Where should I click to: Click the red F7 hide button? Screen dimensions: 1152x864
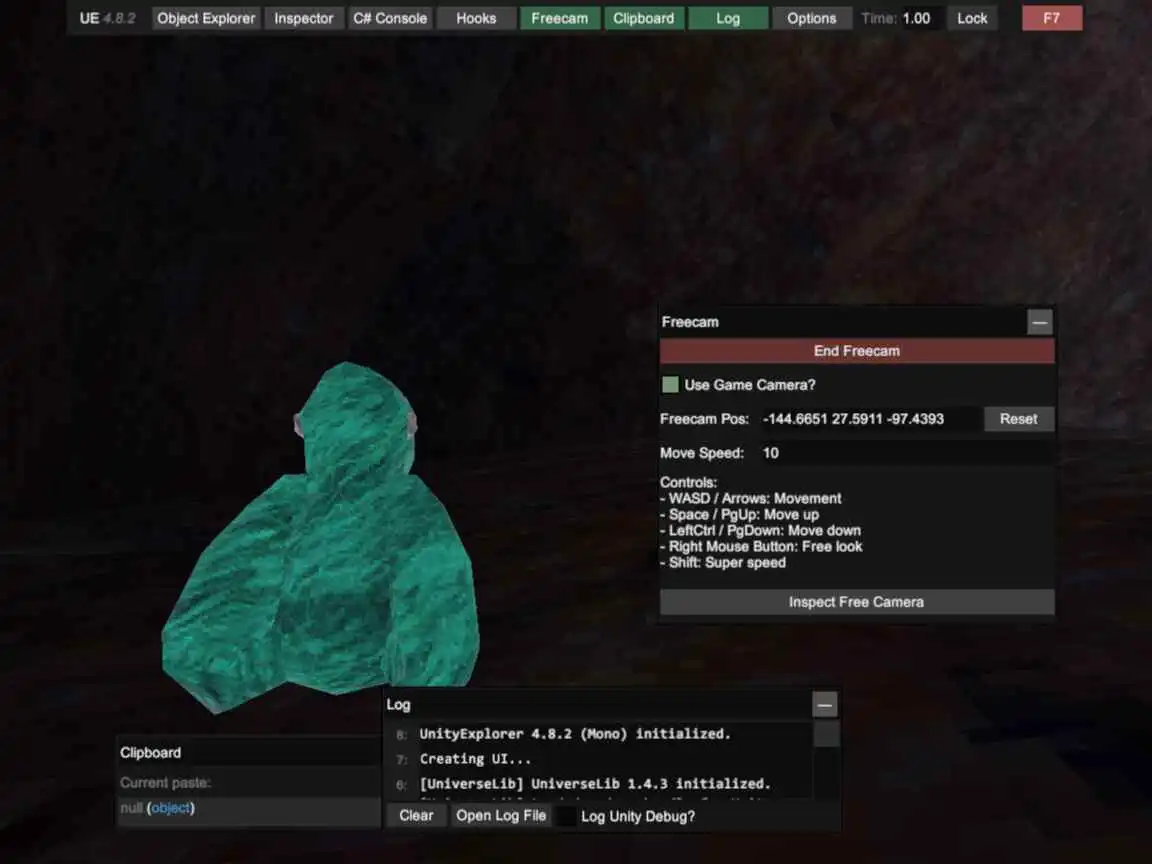pos(1052,18)
